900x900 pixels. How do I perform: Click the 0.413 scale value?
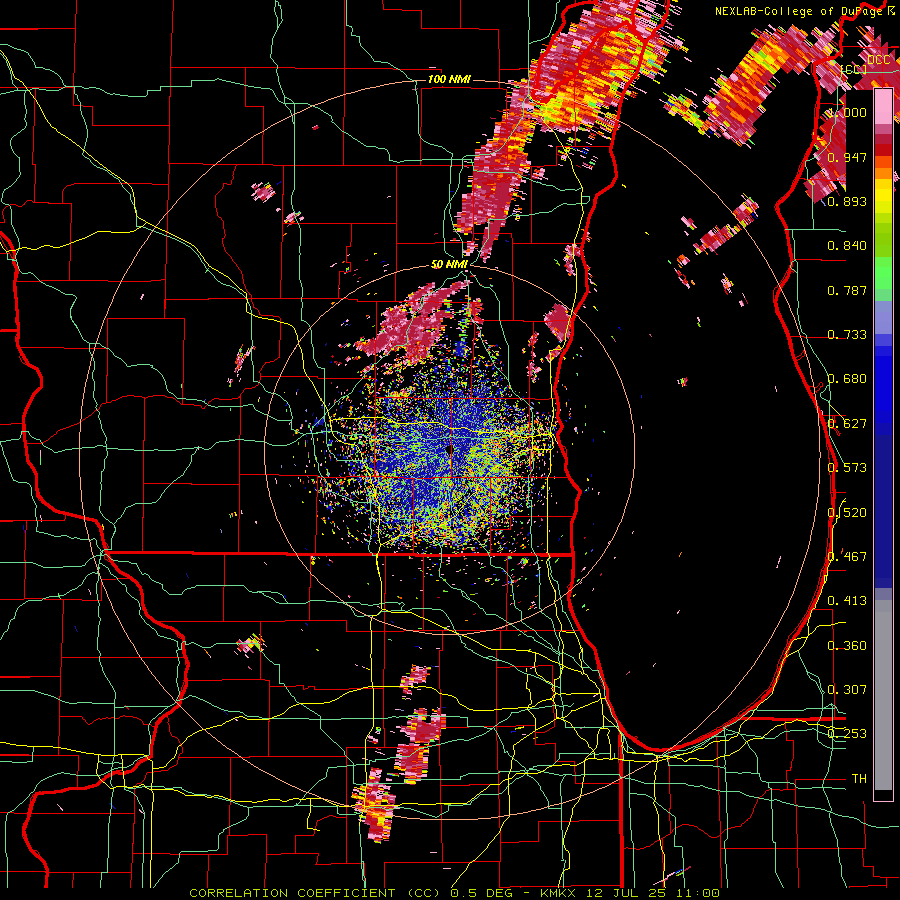[x=847, y=601]
